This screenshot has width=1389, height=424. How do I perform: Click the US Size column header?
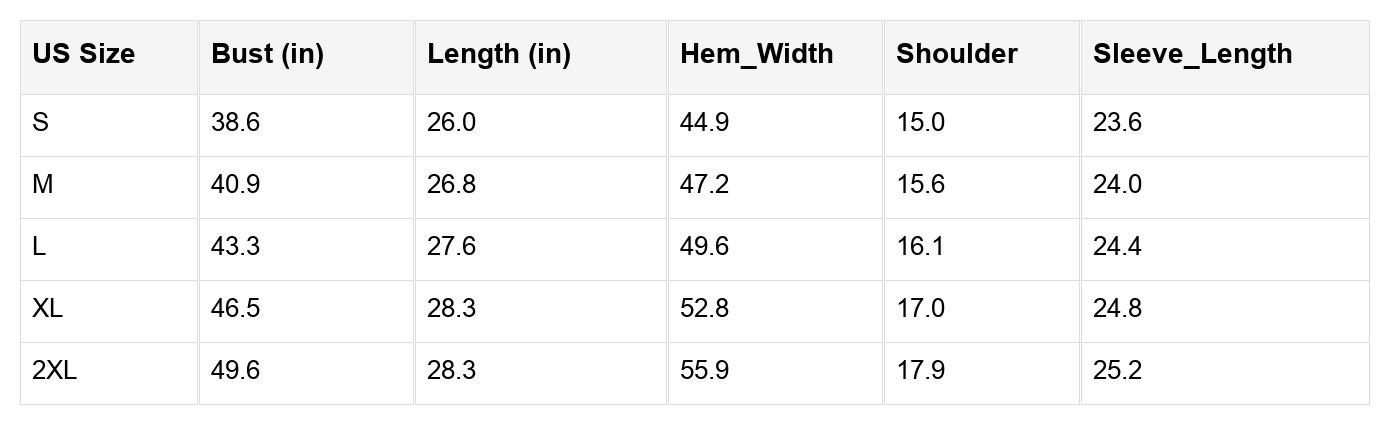coord(83,54)
